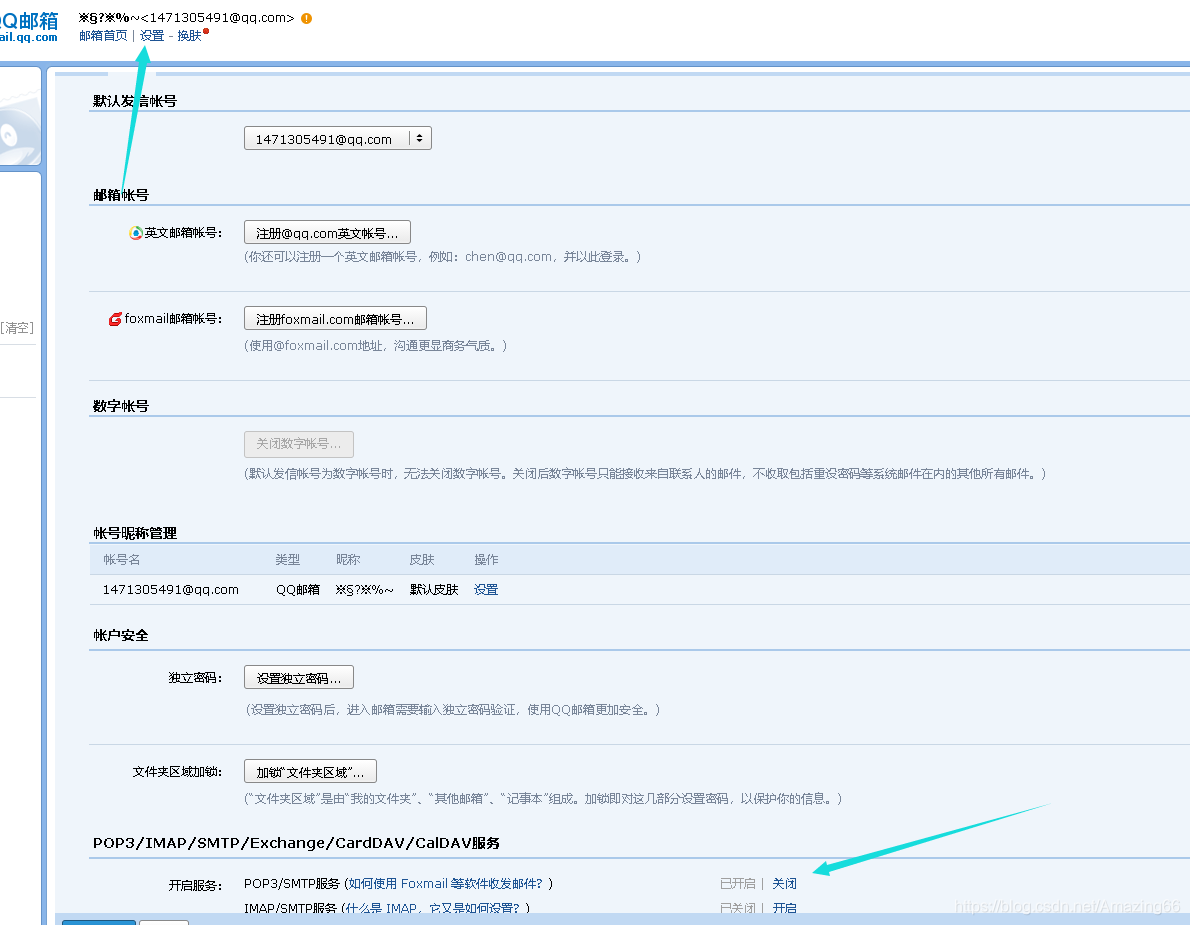Screen dimensions: 1190x925
Task: Open 换肤 skin link
Action: [x=189, y=36]
